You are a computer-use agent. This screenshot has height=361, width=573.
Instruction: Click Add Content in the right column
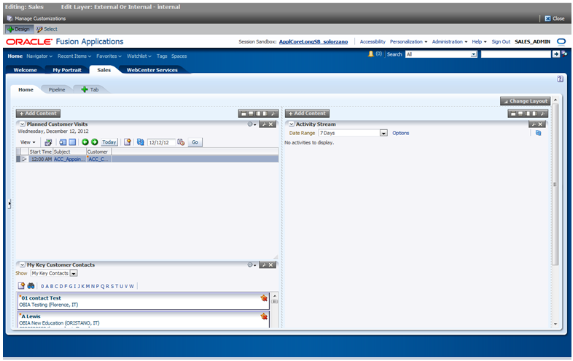pyautogui.click(x=307, y=114)
